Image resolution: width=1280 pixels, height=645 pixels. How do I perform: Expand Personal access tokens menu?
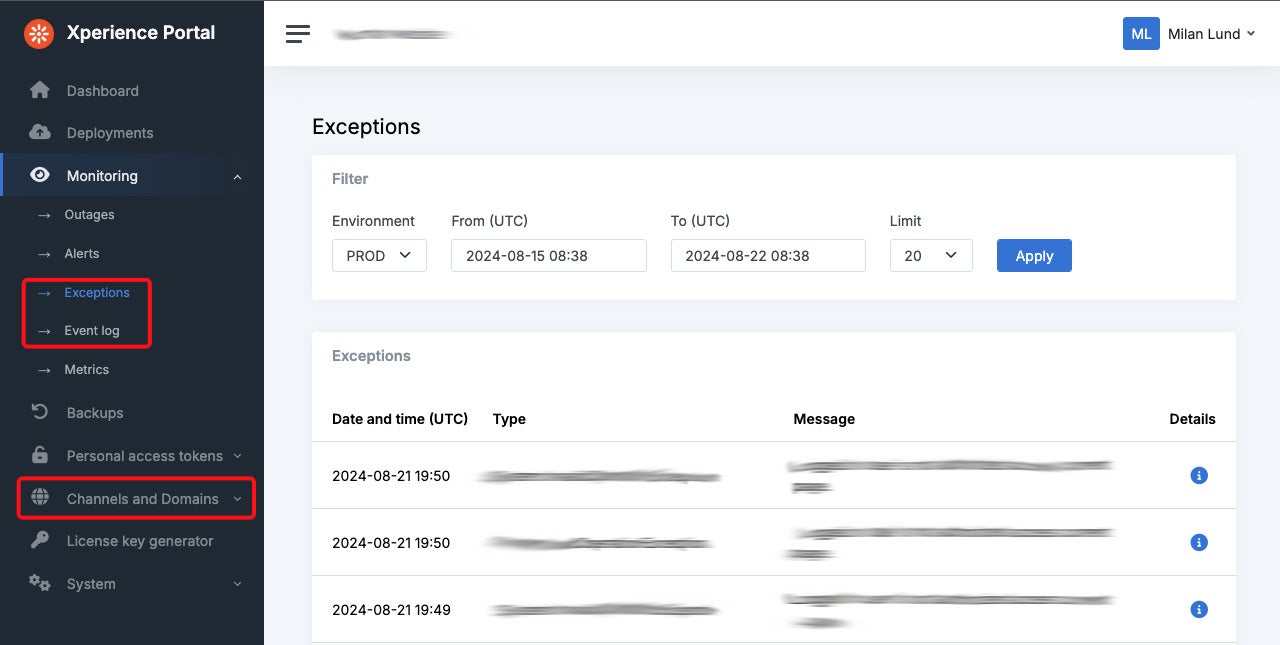[x=237, y=456]
